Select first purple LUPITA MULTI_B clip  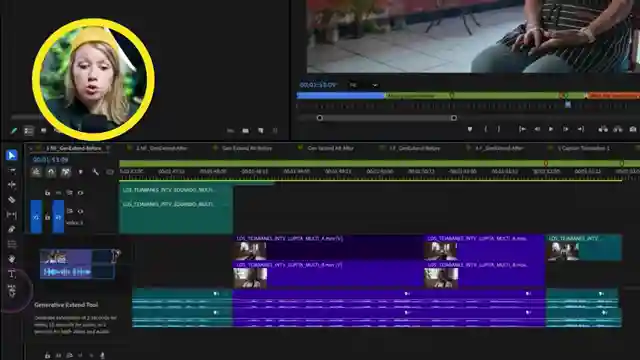tap(328, 274)
